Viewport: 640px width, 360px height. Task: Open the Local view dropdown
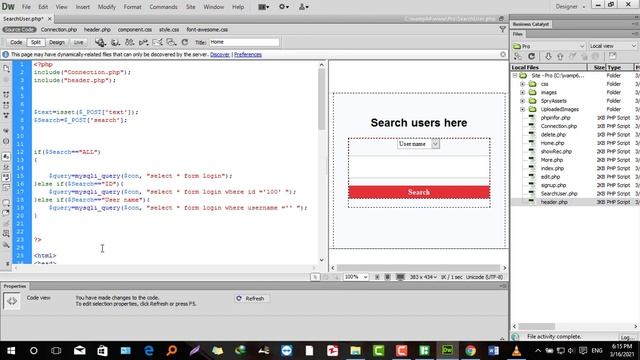tap(612, 46)
